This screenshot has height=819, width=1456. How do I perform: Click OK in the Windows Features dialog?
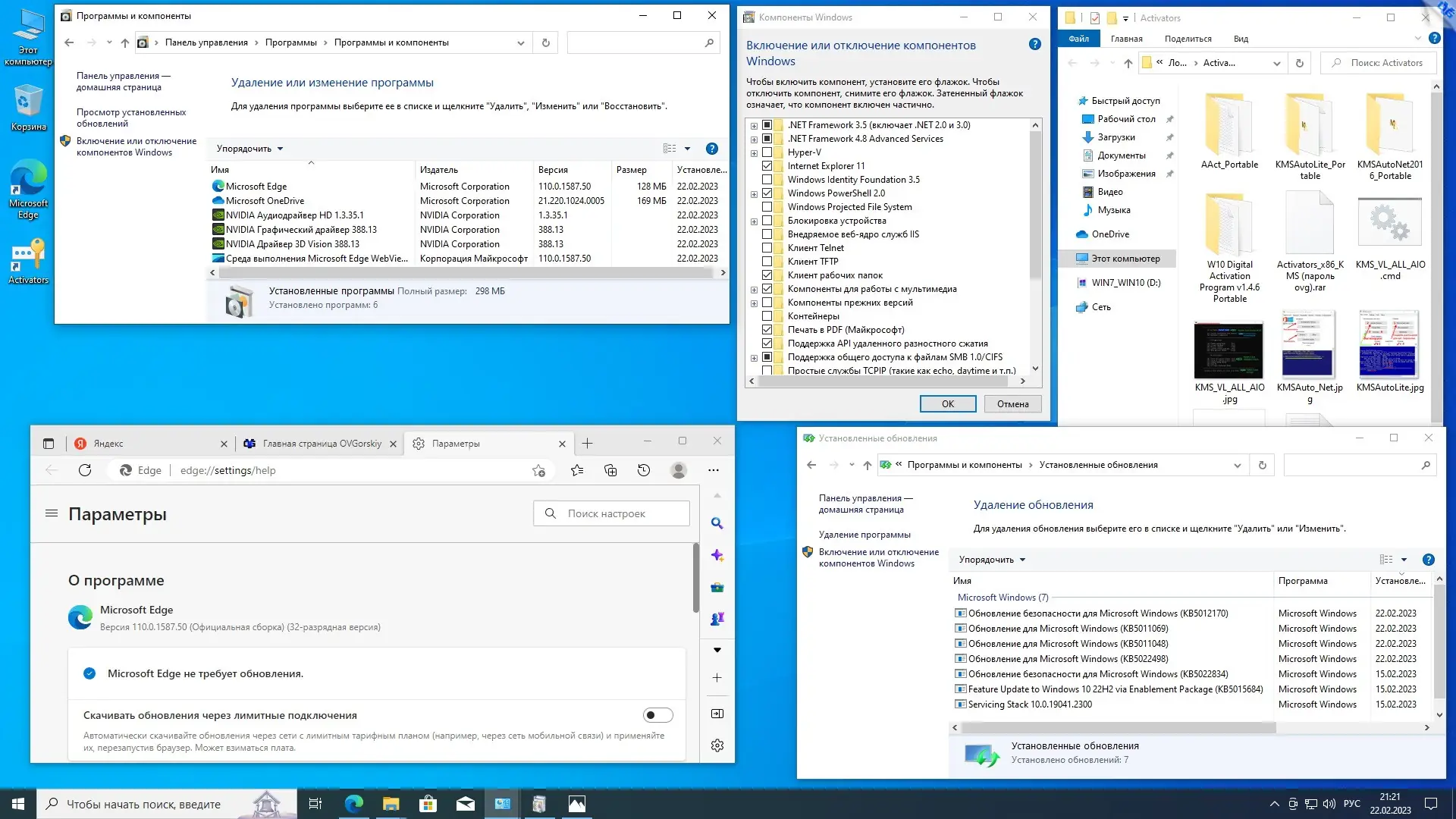947,403
